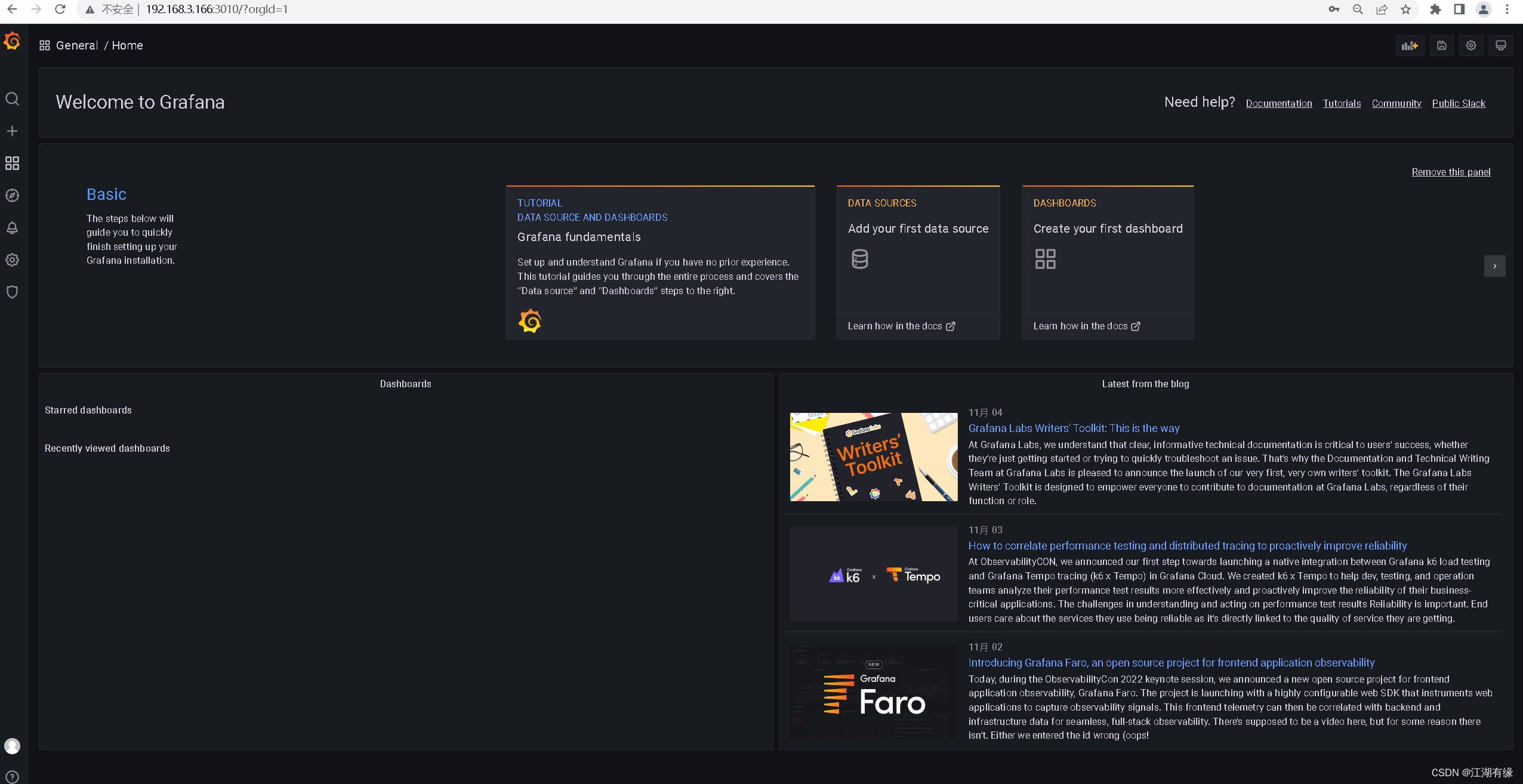Screen dimensions: 1523x784
Task: Open the search dashboards icon
Action: click(12, 98)
